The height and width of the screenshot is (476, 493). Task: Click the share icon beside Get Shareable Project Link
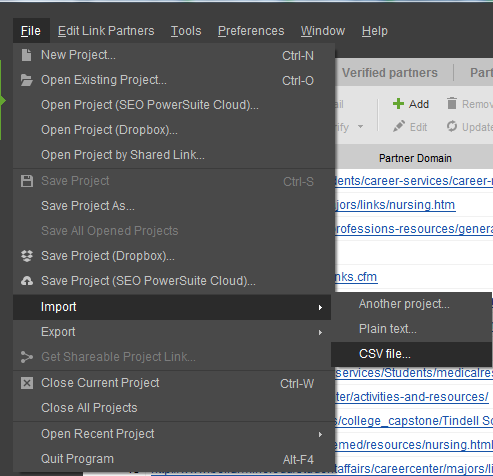click(27, 357)
